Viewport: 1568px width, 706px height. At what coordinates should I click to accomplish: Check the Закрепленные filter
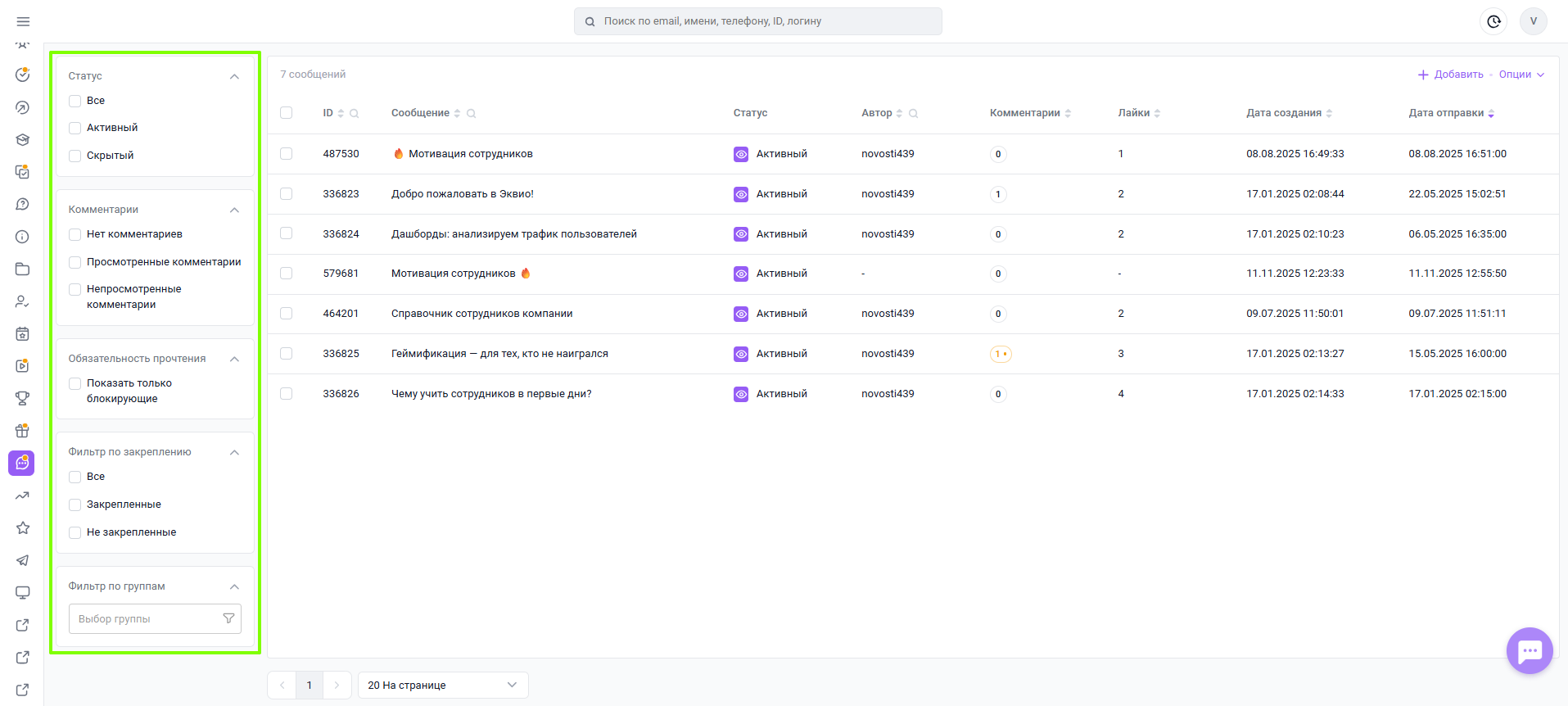(75, 505)
